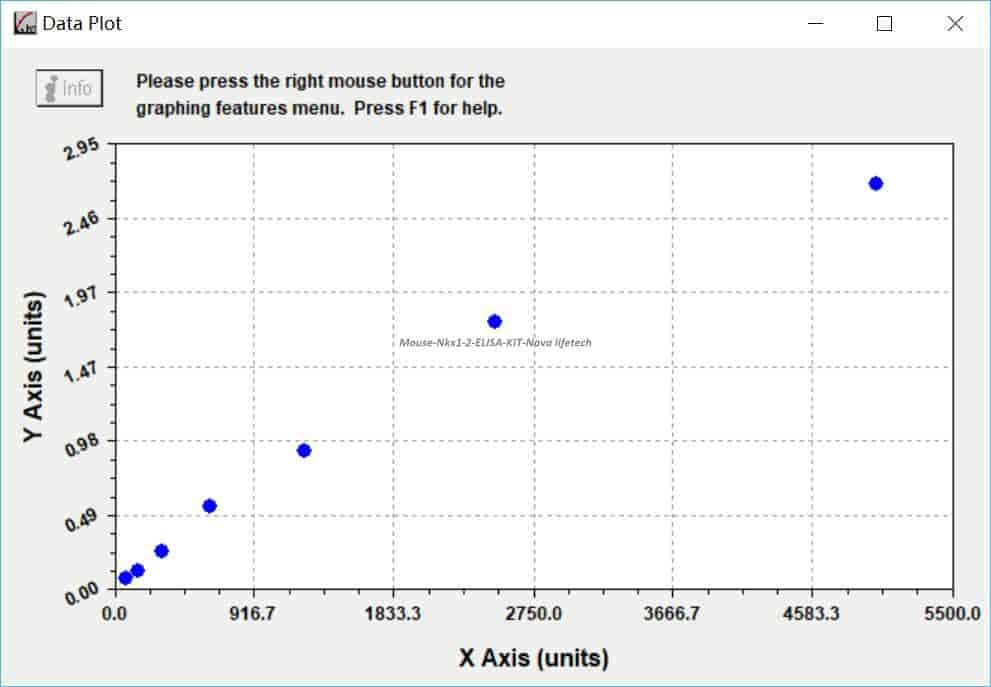Image resolution: width=991 pixels, height=687 pixels.
Task: Click the lowest data point near origin
Action: tap(125, 578)
